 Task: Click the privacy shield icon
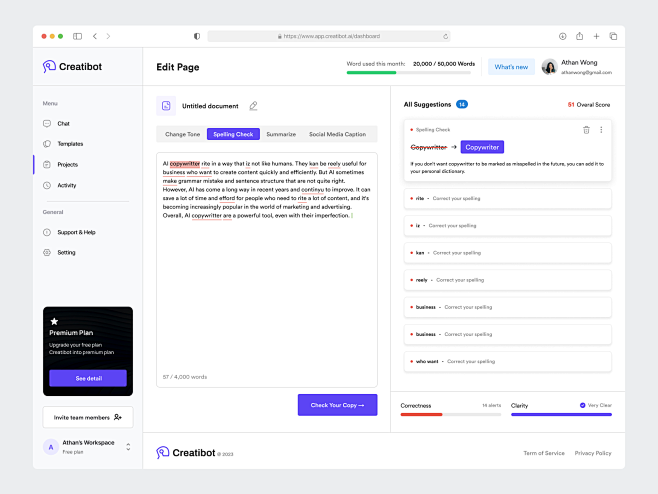(197, 36)
